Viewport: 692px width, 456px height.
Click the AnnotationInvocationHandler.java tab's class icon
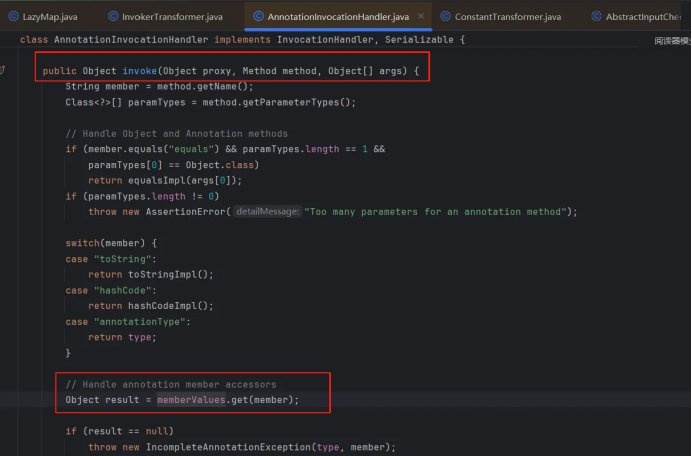click(x=258, y=17)
